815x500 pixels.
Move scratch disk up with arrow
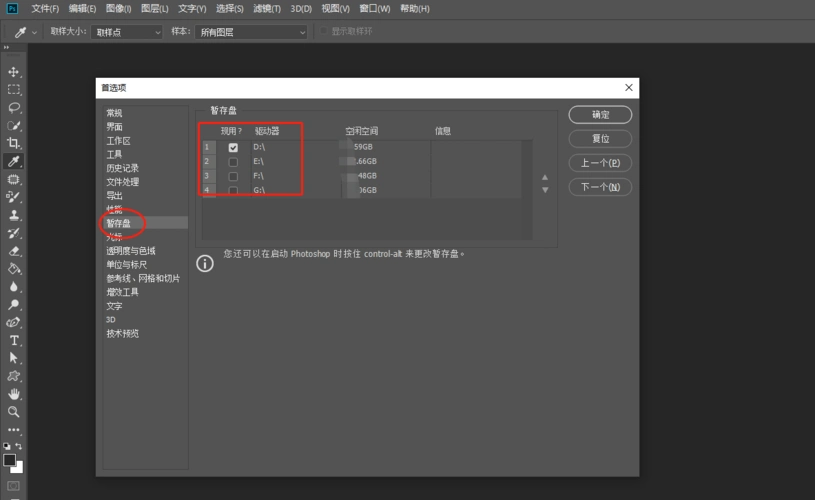point(545,177)
